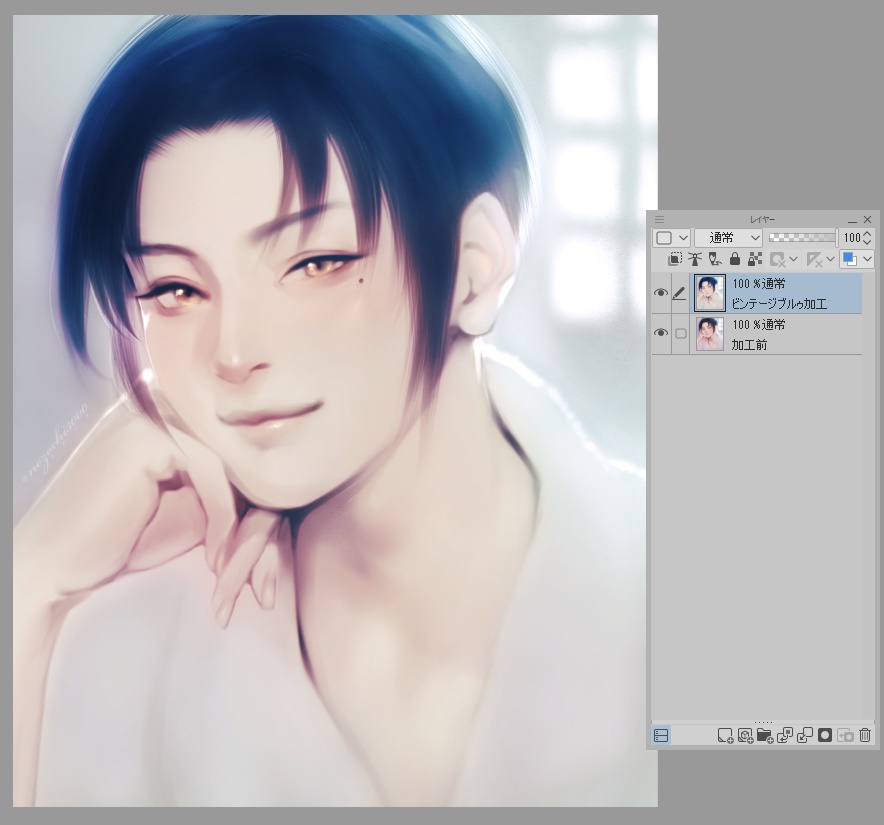Click the panel resize grip dots
Viewport: 884px width, 825px height.
click(x=763, y=722)
